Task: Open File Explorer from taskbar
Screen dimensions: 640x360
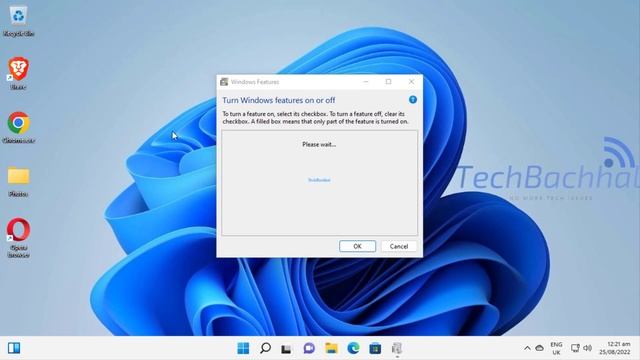Action: tap(331, 348)
